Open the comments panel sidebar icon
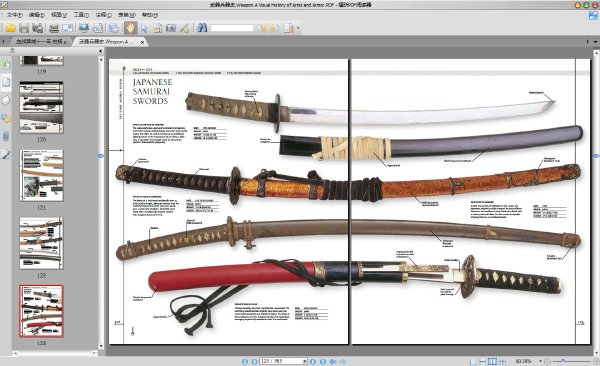Viewport: 600px width, 366px height. [x=6, y=118]
